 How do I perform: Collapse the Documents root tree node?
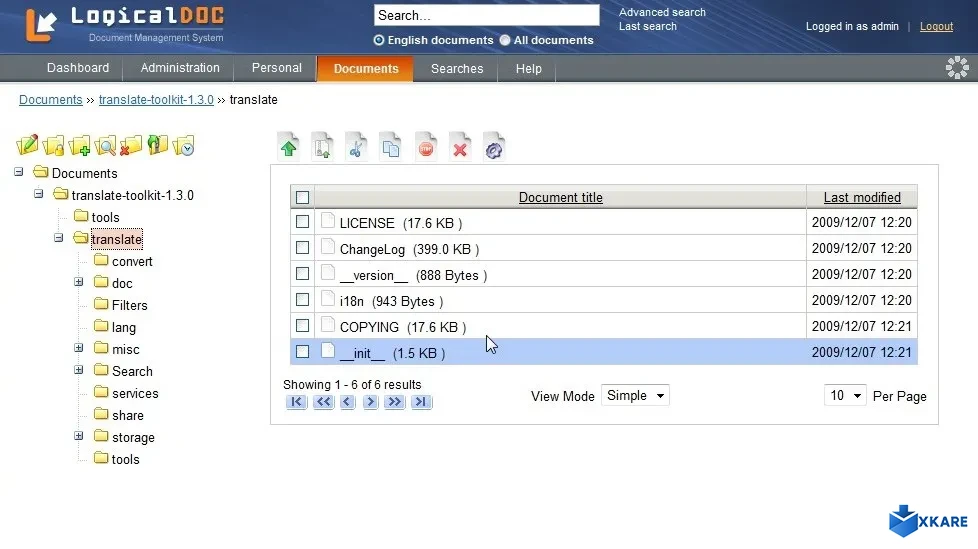tap(19, 172)
